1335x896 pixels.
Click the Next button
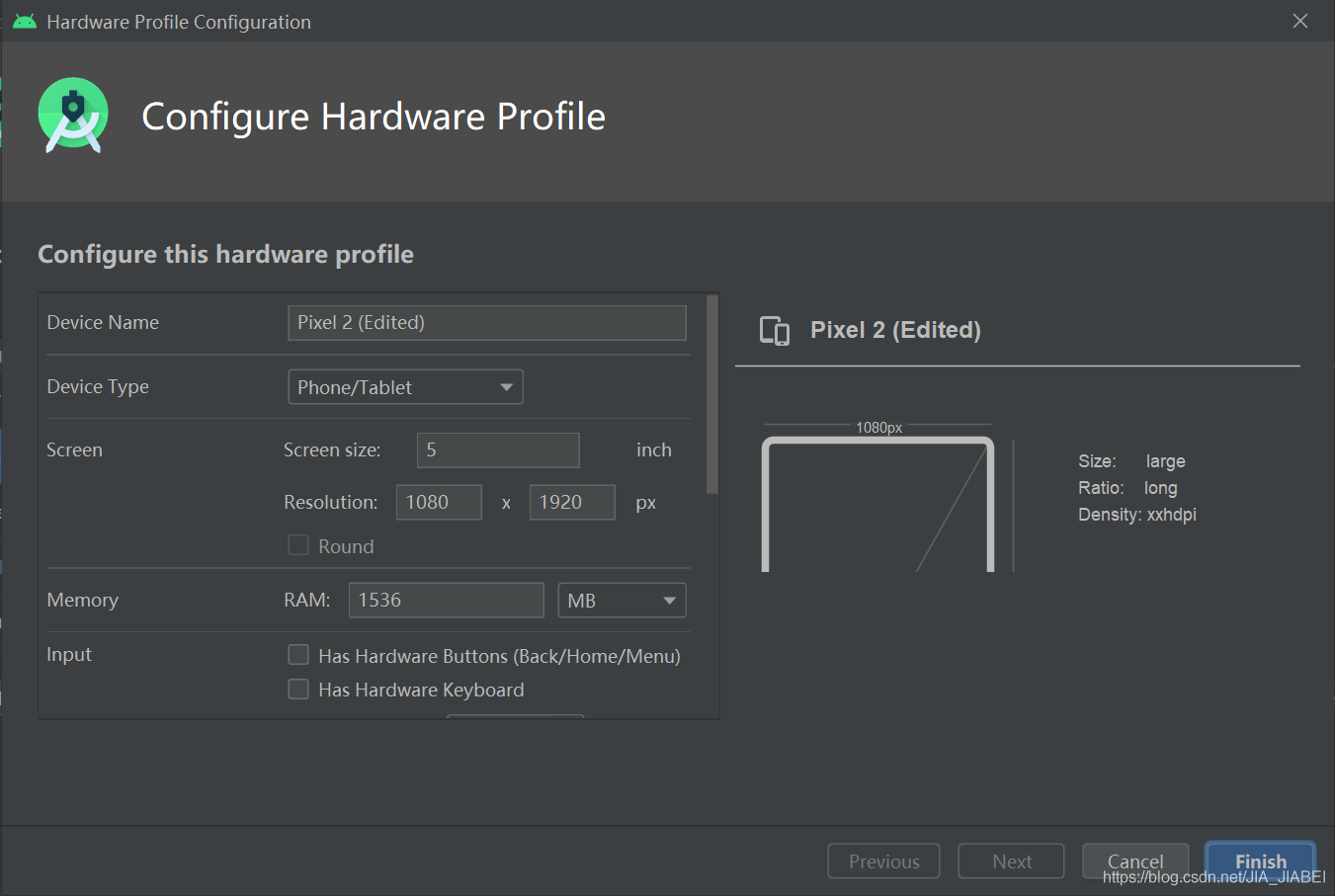click(1012, 861)
